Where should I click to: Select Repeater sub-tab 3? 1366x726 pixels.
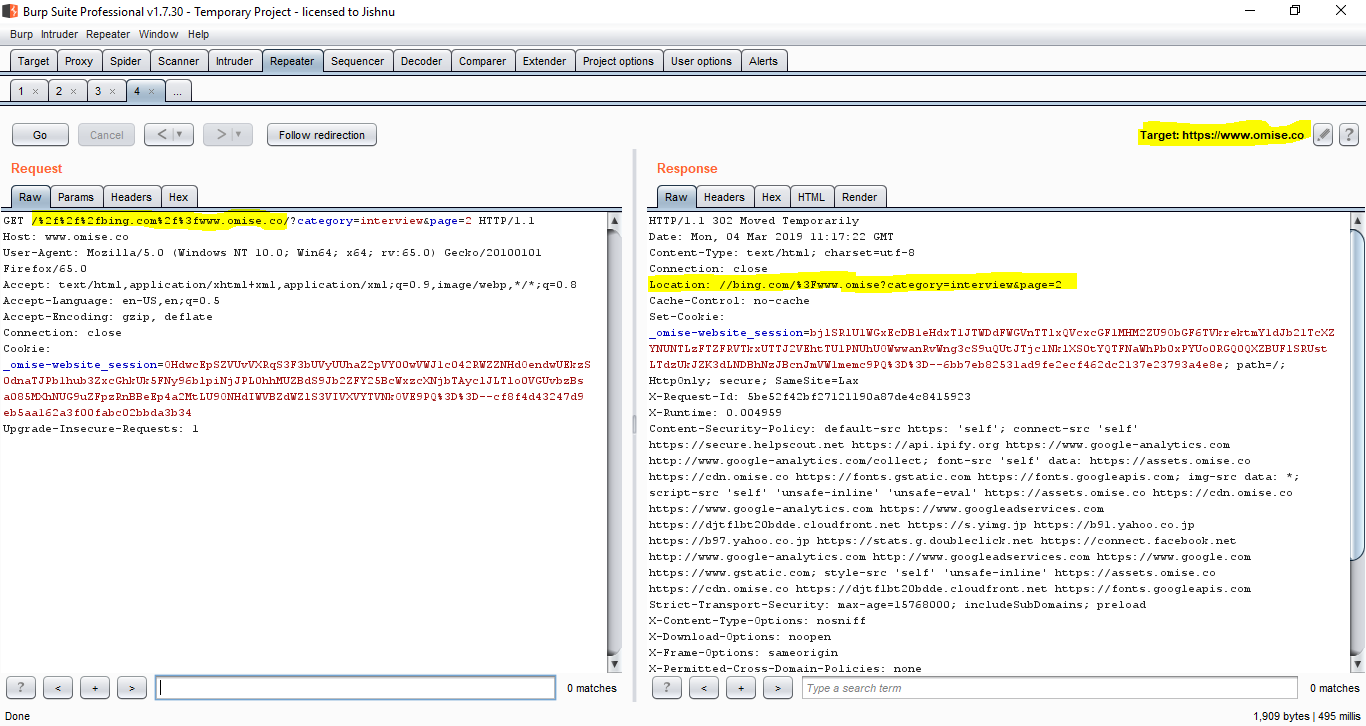tap(106, 91)
